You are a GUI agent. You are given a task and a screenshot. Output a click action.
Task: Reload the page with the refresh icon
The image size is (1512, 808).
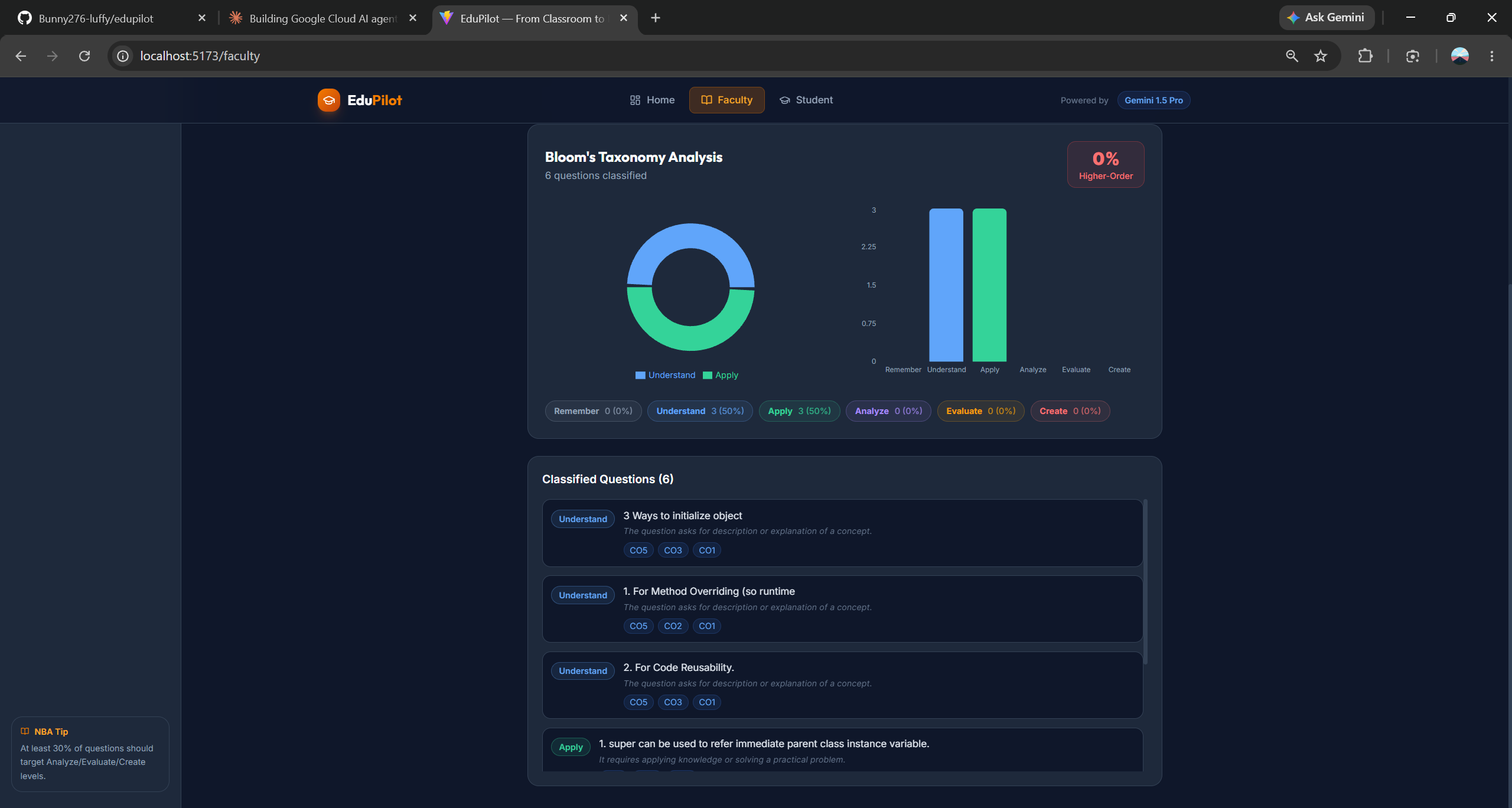(x=84, y=56)
